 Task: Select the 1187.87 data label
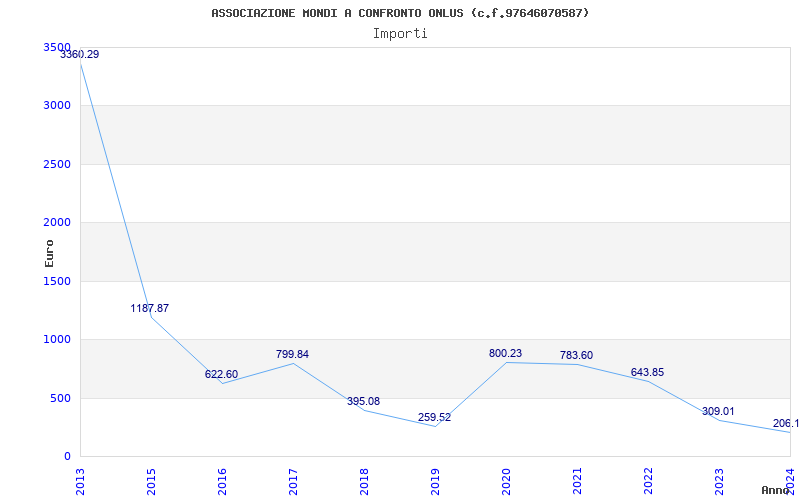[x=149, y=308]
